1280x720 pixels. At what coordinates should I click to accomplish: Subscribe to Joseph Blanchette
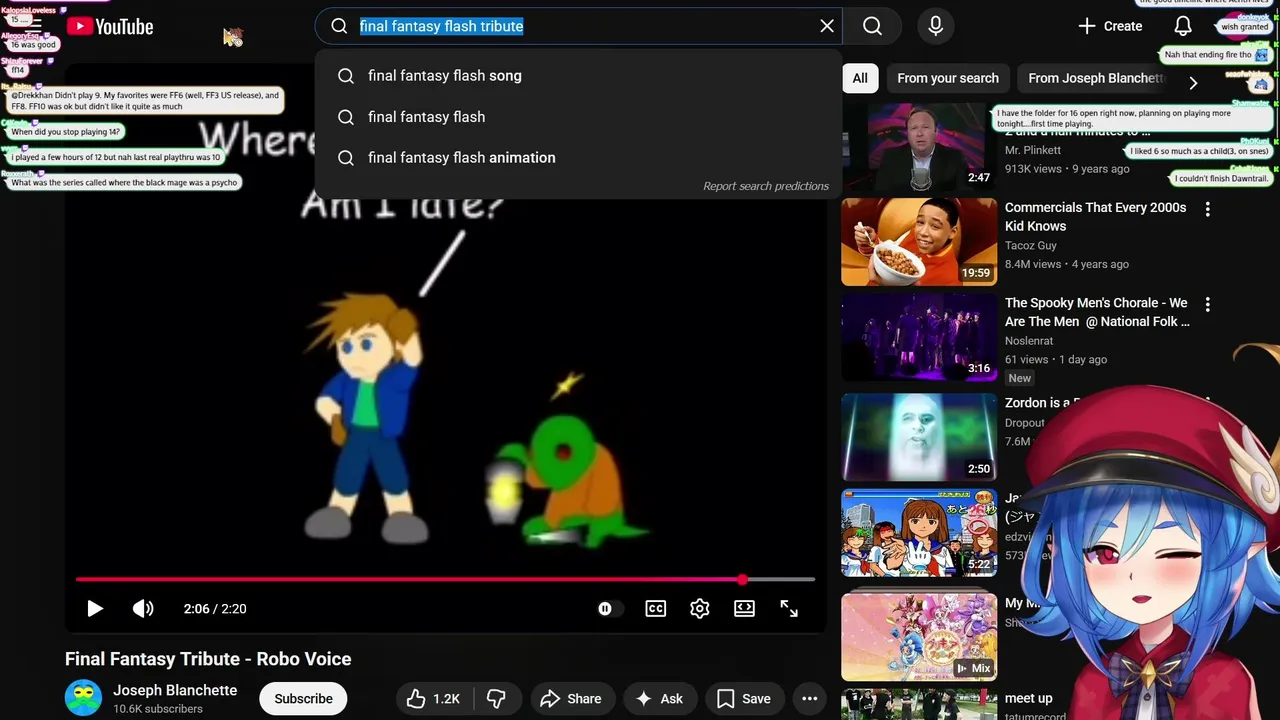[x=303, y=698]
